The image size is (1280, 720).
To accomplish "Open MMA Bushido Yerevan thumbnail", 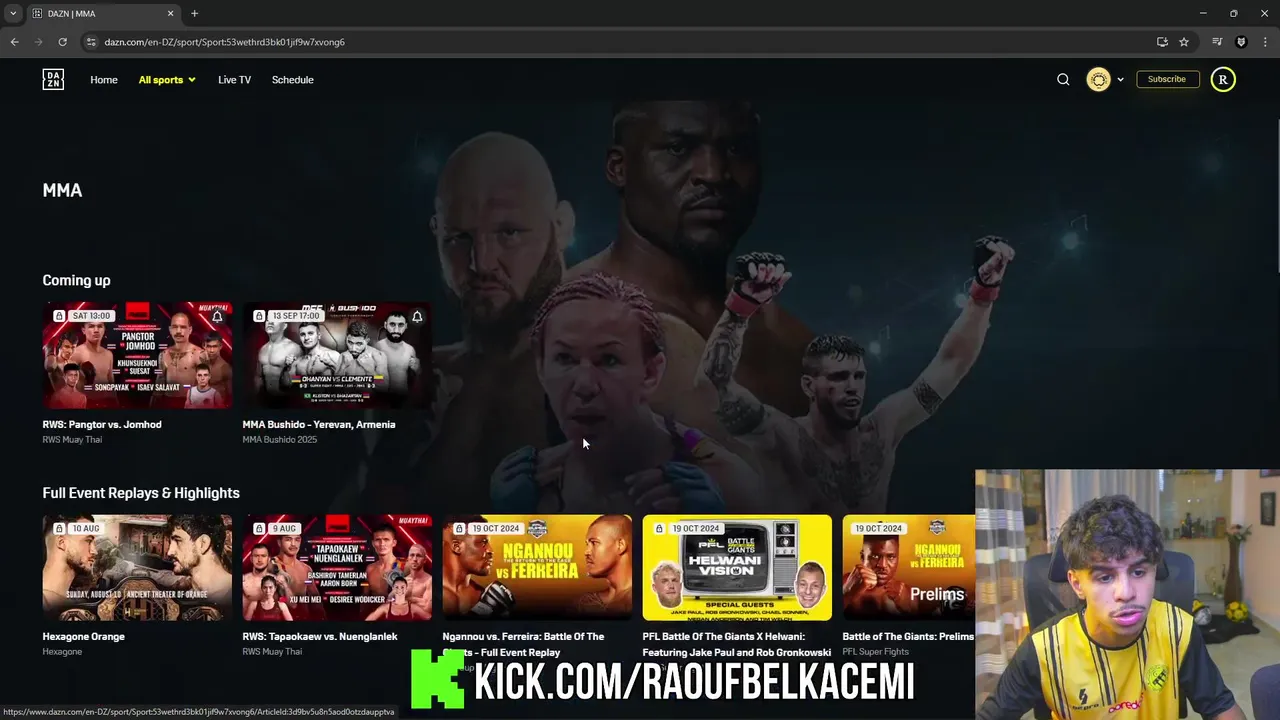I will [x=337, y=355].
